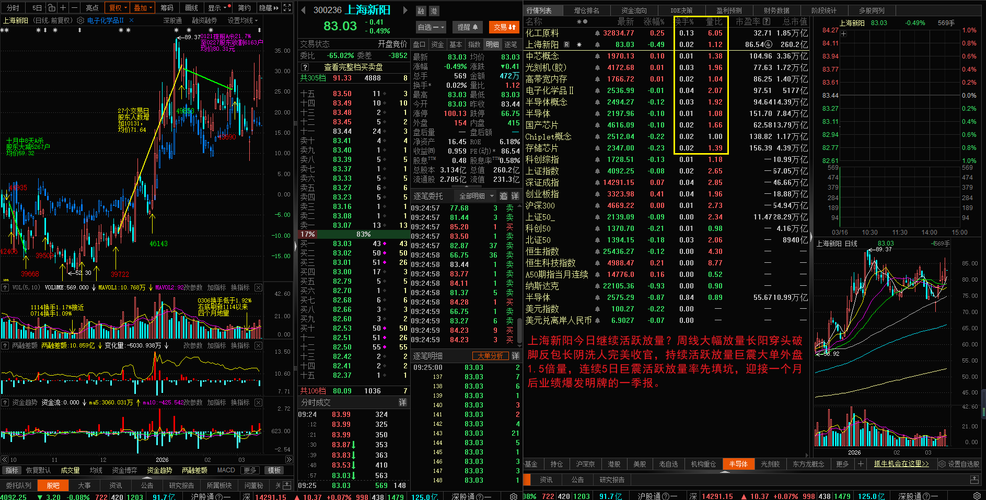Image resolution: width=986 pixels, height=500 pixels.
Task: Click the 市盈率 help icon in column header
Action: 767,21
